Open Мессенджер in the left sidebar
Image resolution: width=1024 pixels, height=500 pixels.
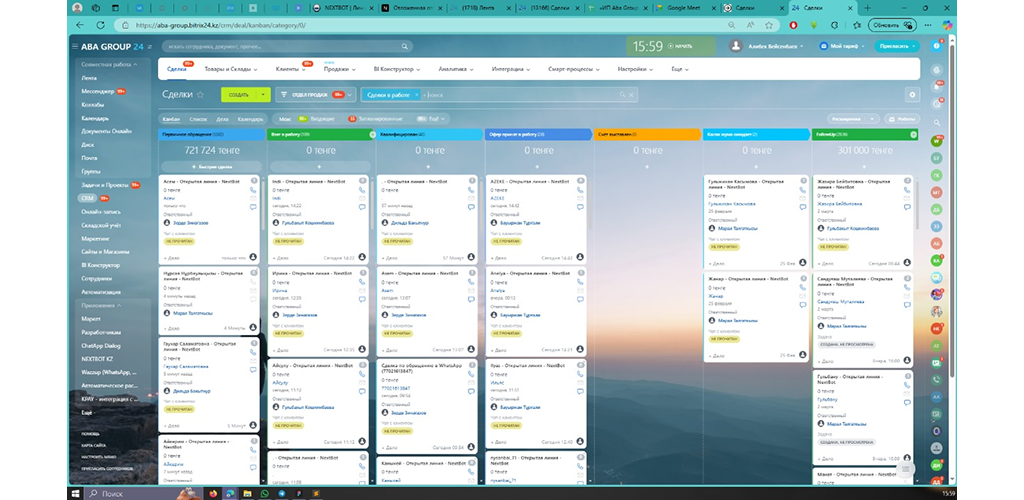[98, 91]
